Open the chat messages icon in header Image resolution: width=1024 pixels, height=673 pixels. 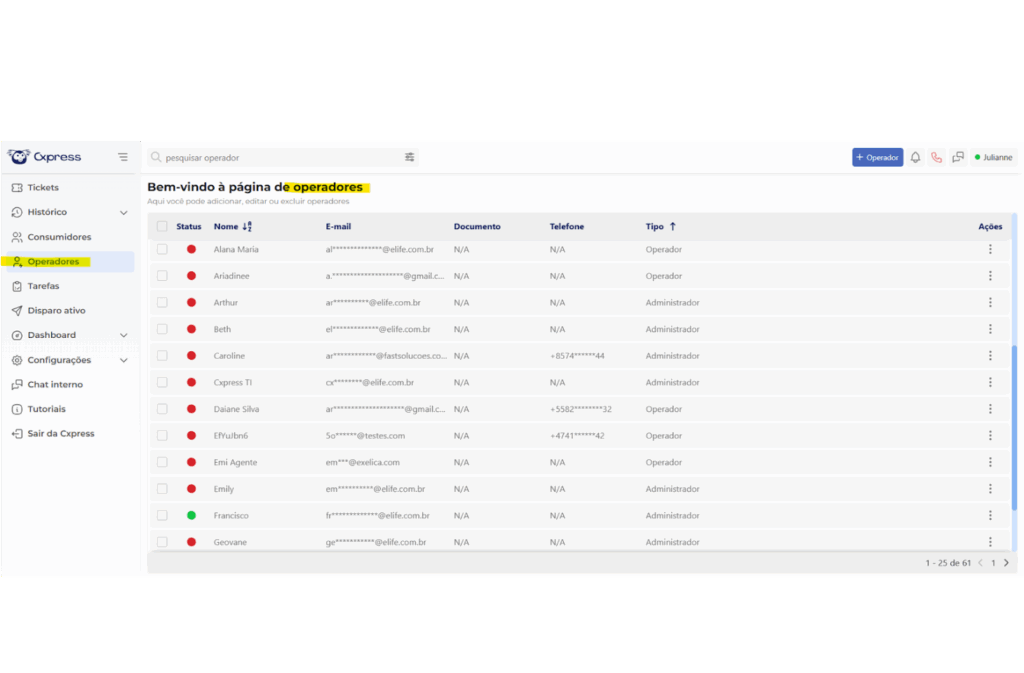(958, 157)
